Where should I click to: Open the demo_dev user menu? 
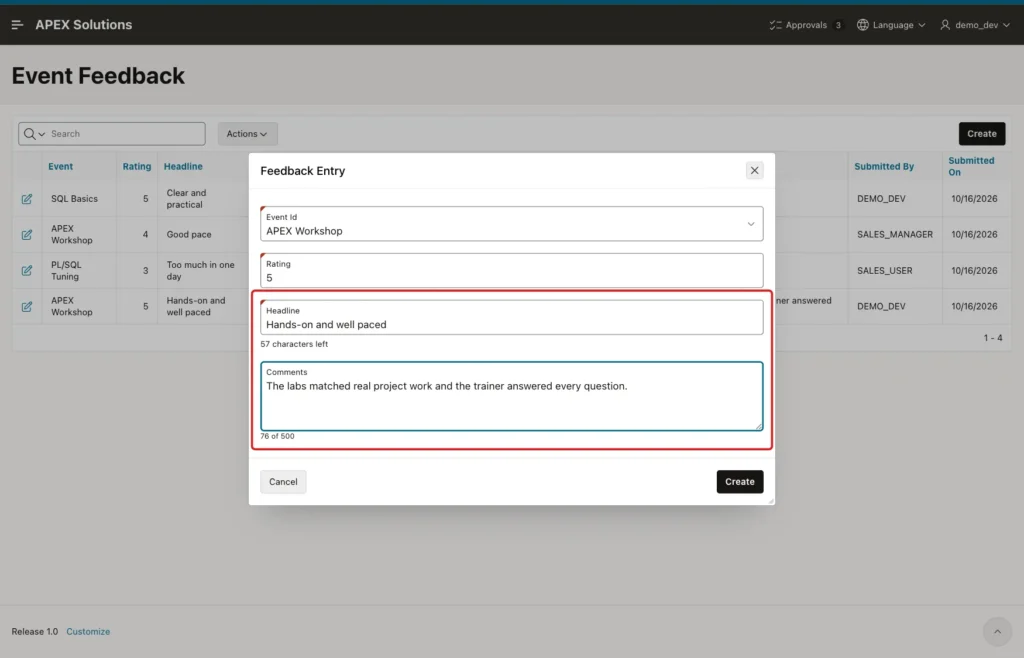pos(975,25)
